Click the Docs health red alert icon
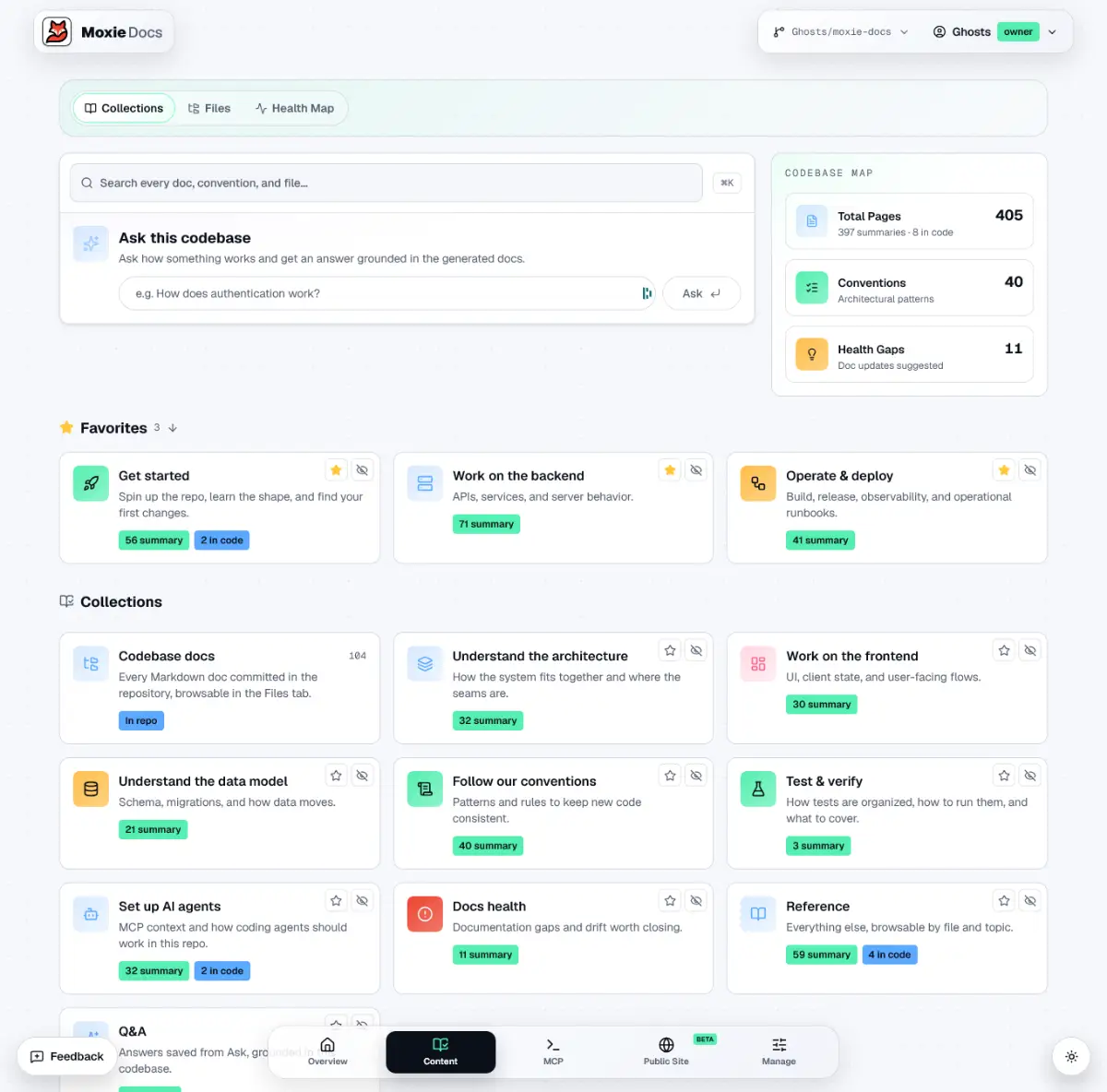Screen dimensions: 1107x1092 click(425, 914)
